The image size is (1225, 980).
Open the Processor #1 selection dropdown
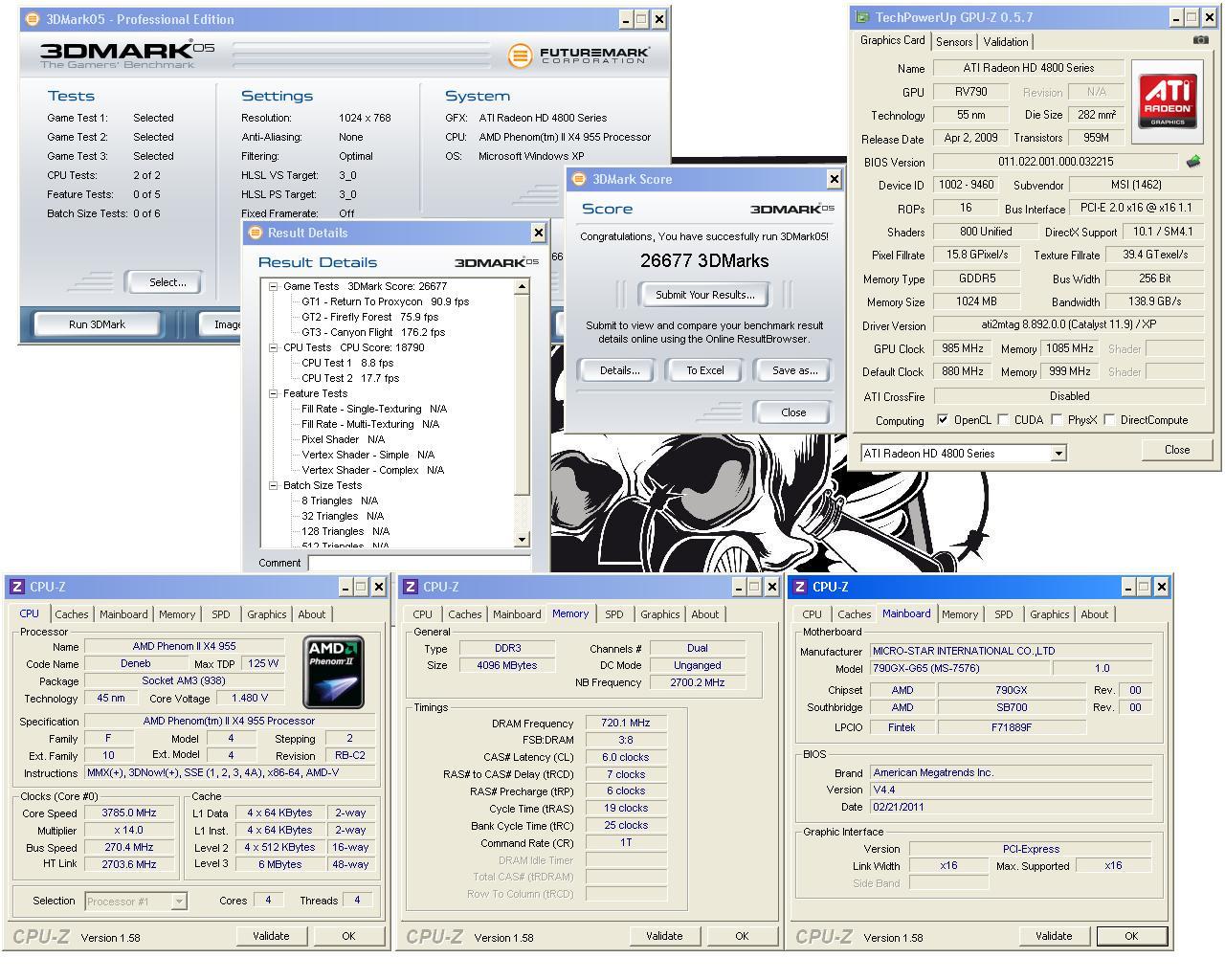pos(178,901)
